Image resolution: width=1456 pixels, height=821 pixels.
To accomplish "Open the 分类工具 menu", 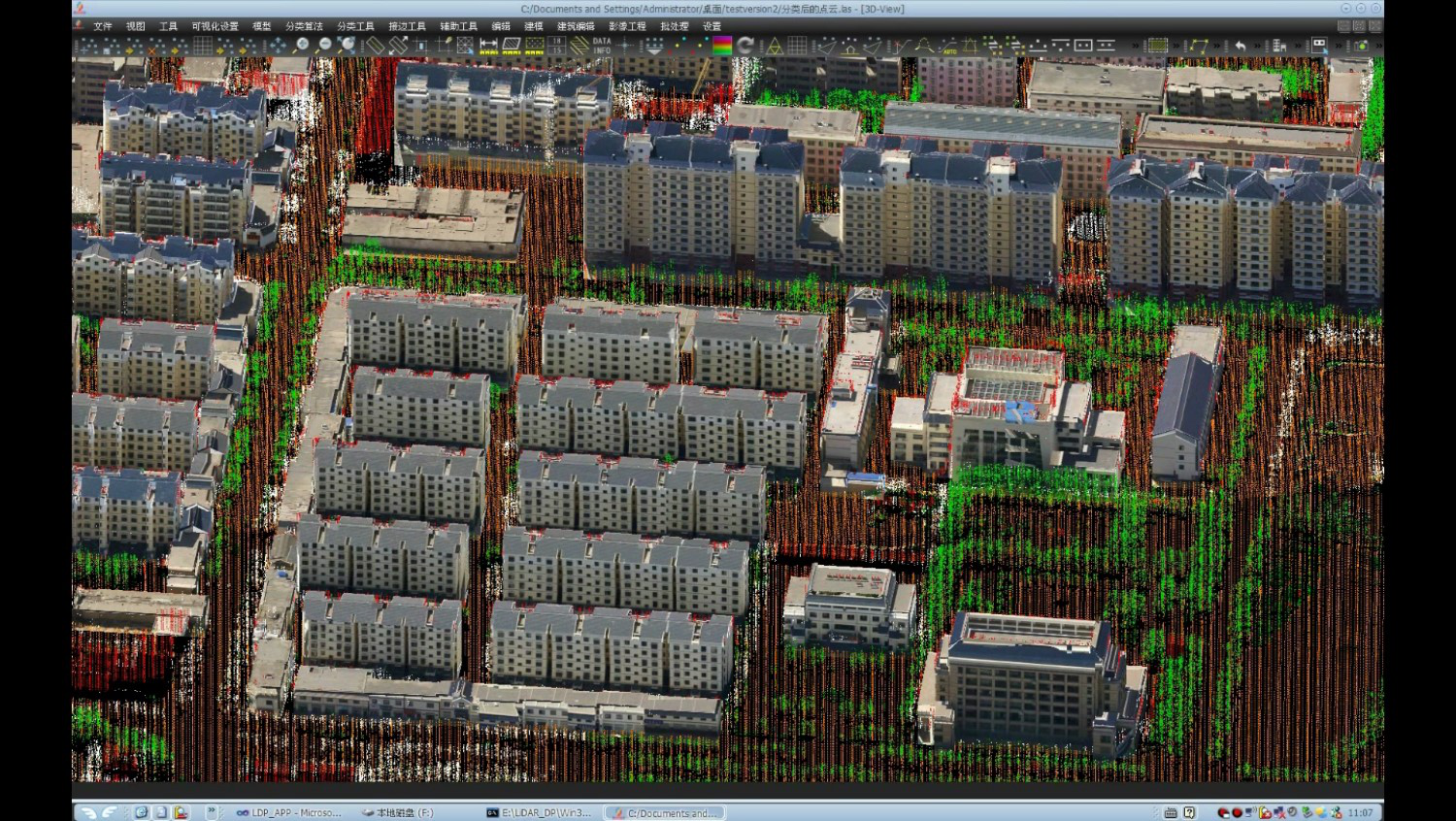I will pos(355,26).
